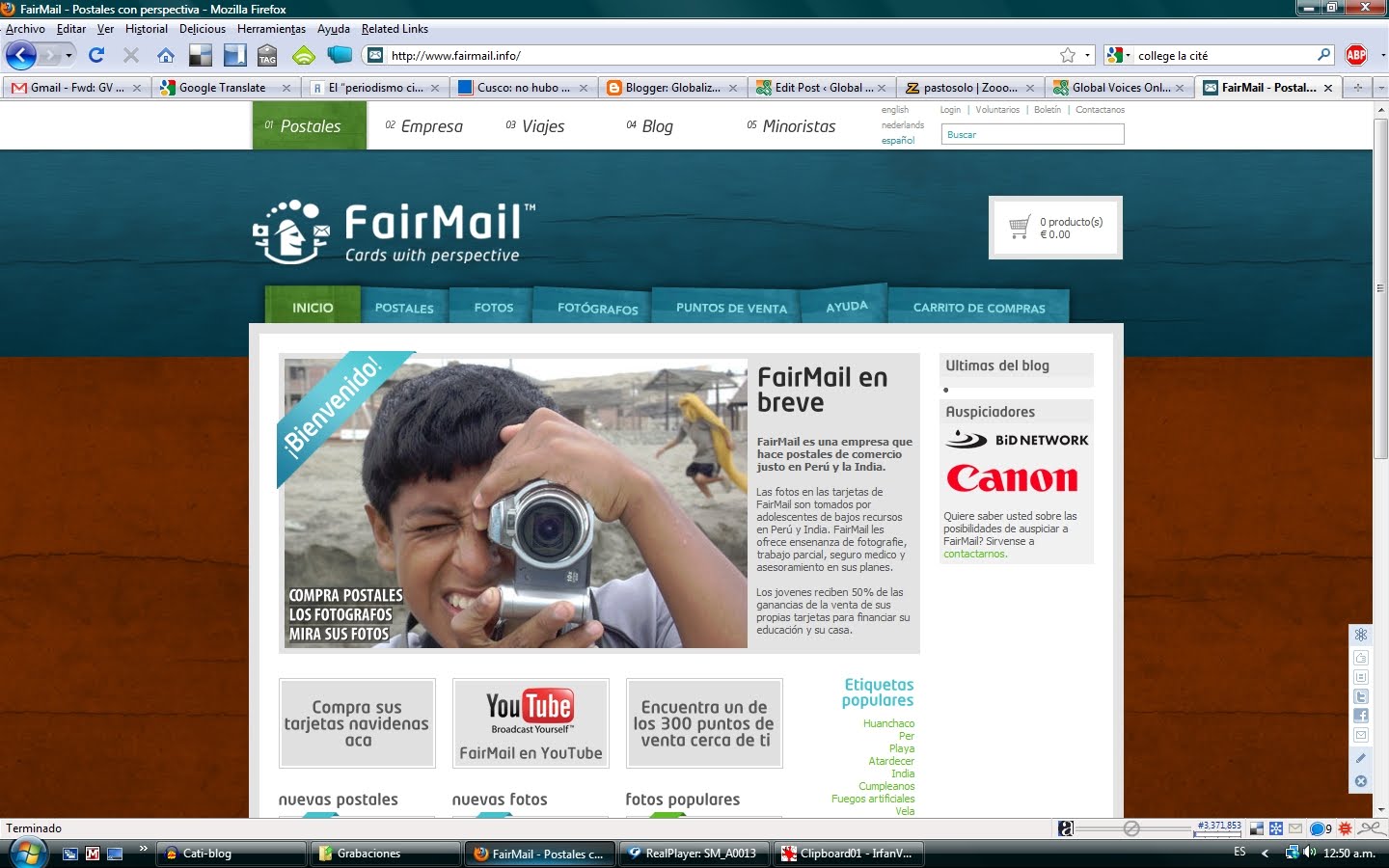1389x868 pixels.
Task: Click the Adblock Plus ABP icon
Action: pyautogui.click(x=1356, y=55)
